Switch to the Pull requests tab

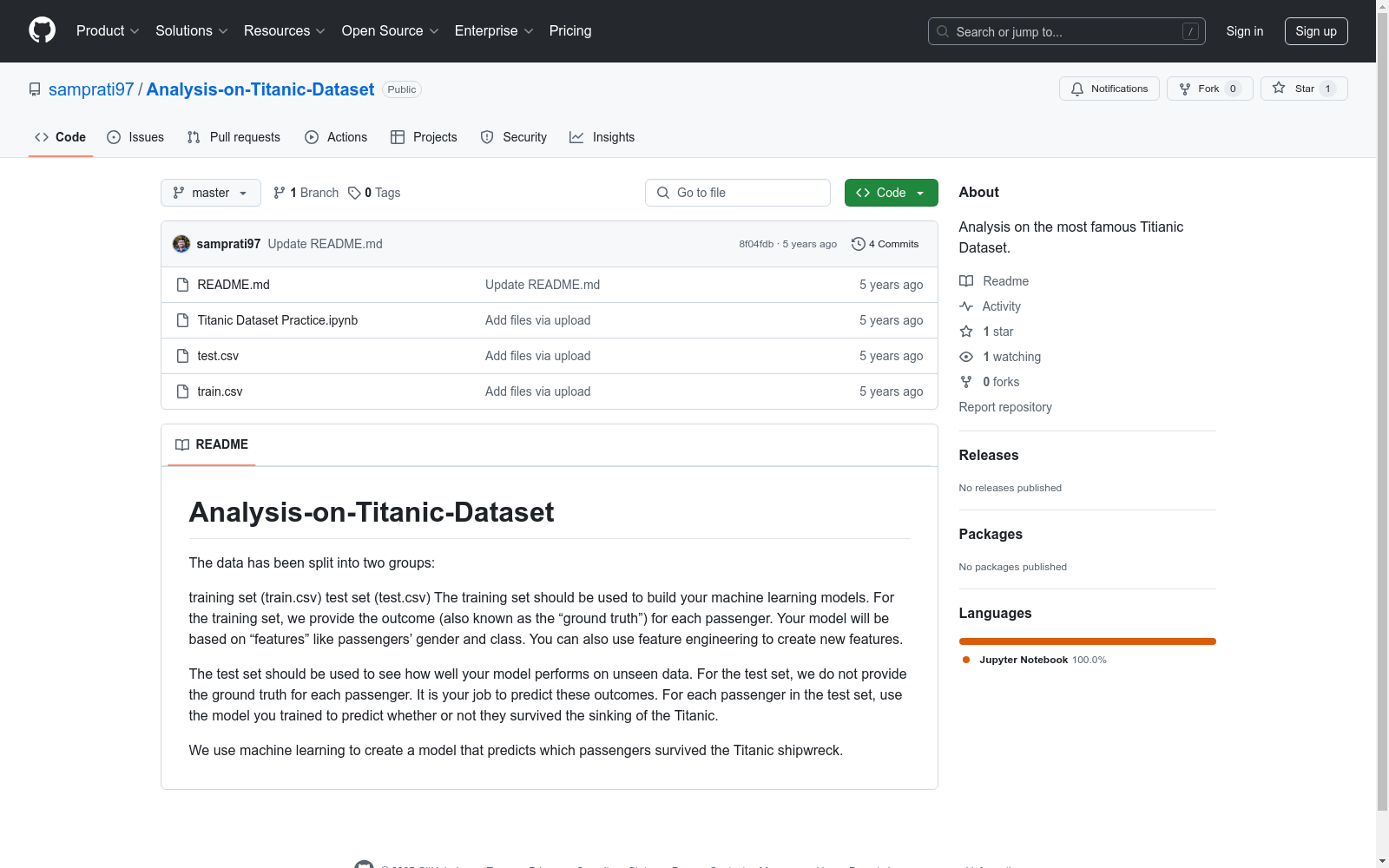coord(234,137)
